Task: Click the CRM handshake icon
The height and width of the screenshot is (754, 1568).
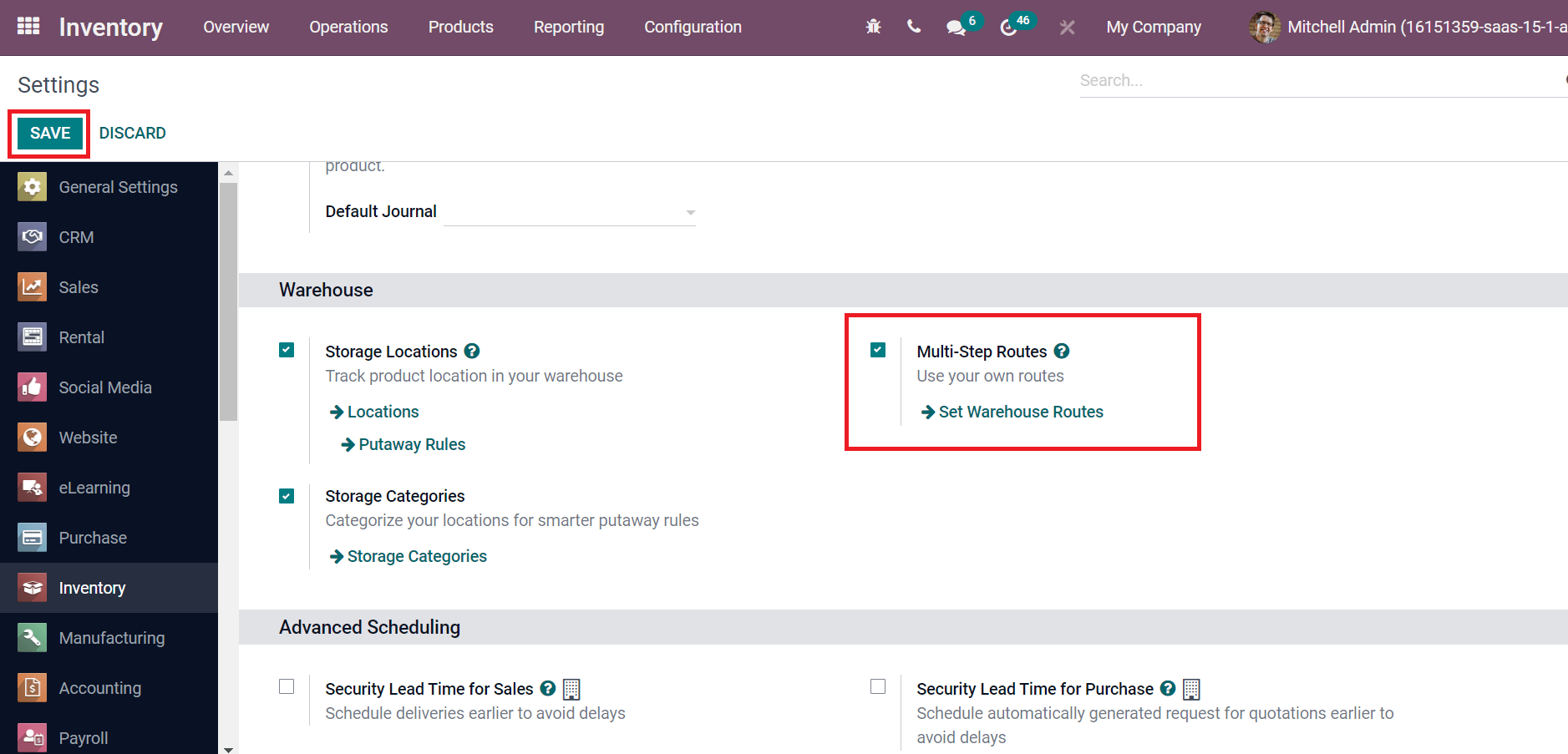Action: [32, 237]
